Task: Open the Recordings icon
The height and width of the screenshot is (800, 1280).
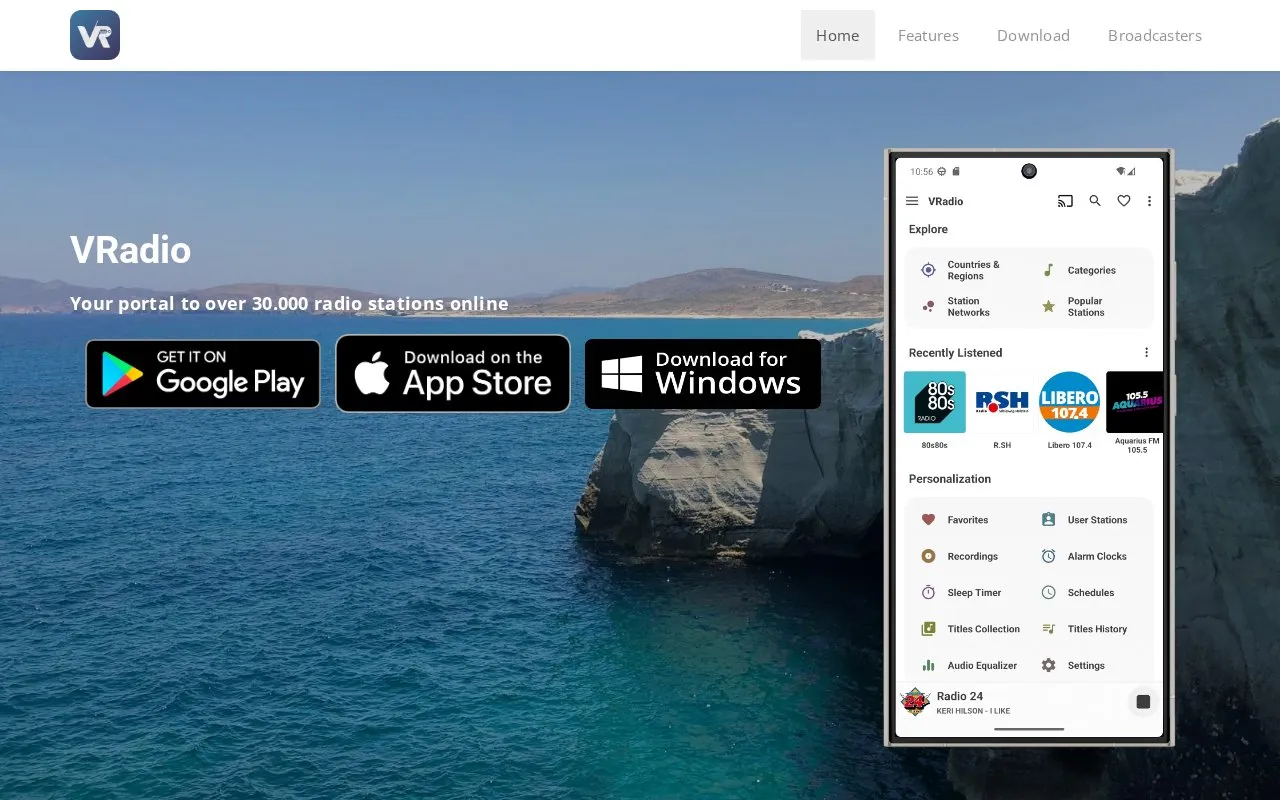Action: pos(928,556)
